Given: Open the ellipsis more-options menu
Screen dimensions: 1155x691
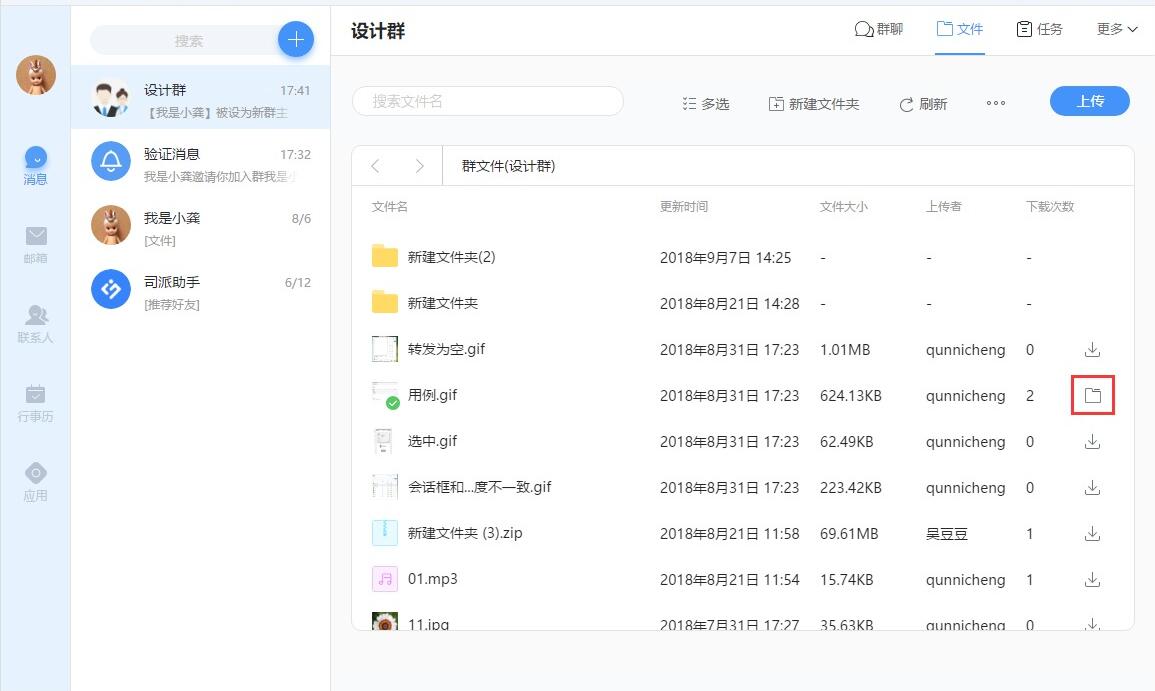Looking at the screenshot, I should pos(995,103).
